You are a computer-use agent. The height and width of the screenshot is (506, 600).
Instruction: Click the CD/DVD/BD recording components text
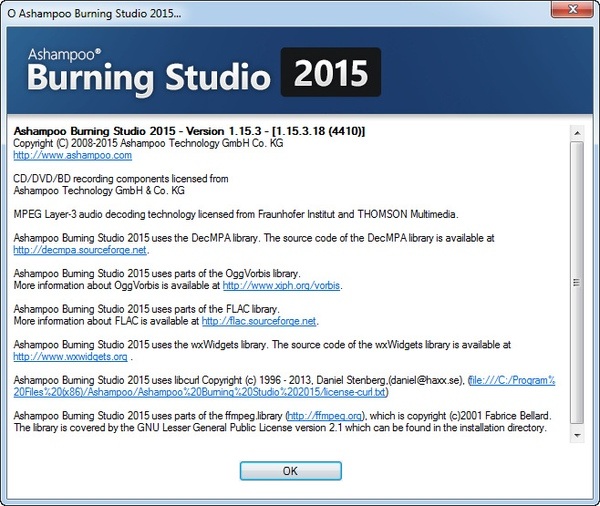(x=121, y=179)
